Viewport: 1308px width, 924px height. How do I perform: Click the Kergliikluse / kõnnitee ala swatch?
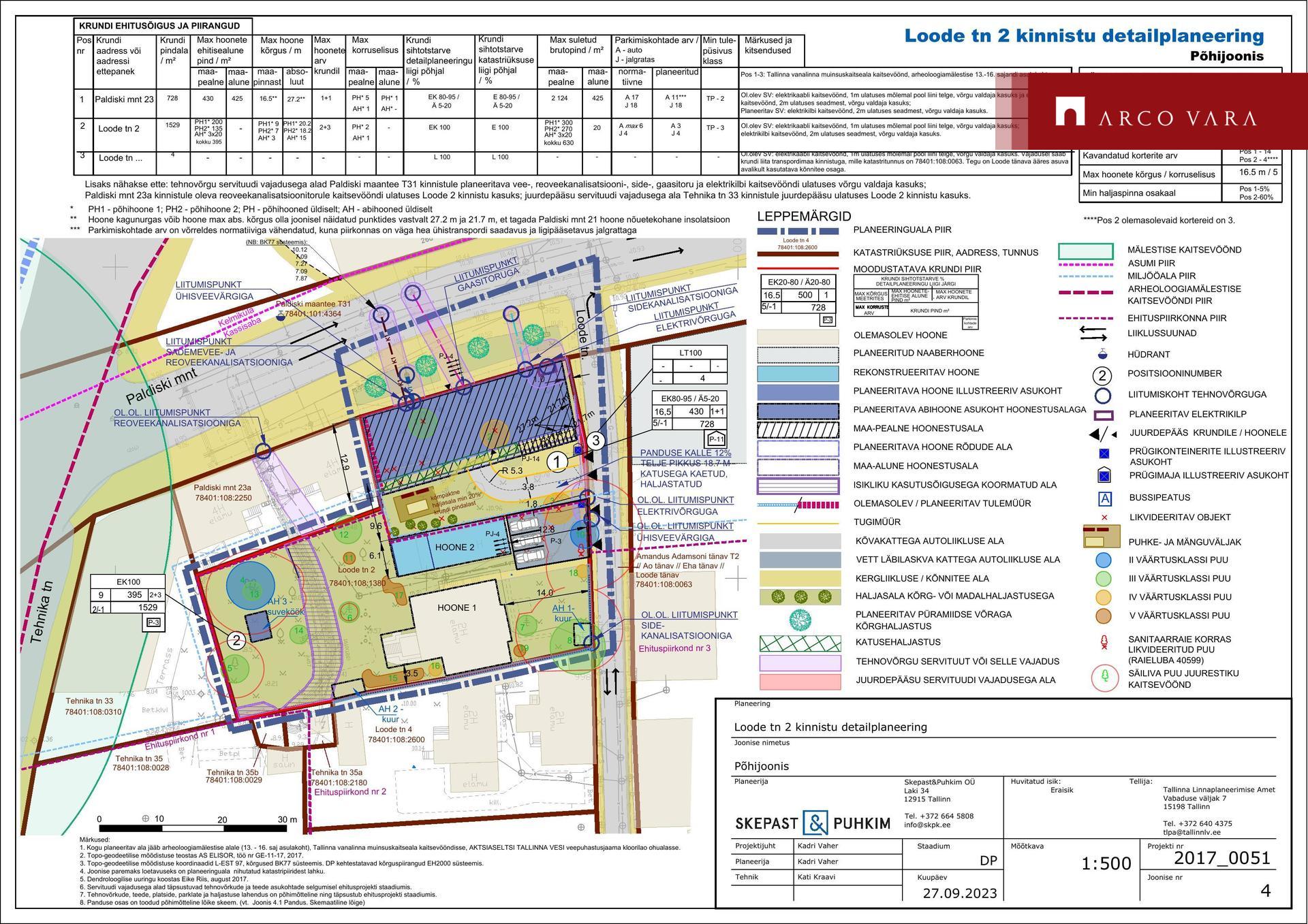point(800,578)
